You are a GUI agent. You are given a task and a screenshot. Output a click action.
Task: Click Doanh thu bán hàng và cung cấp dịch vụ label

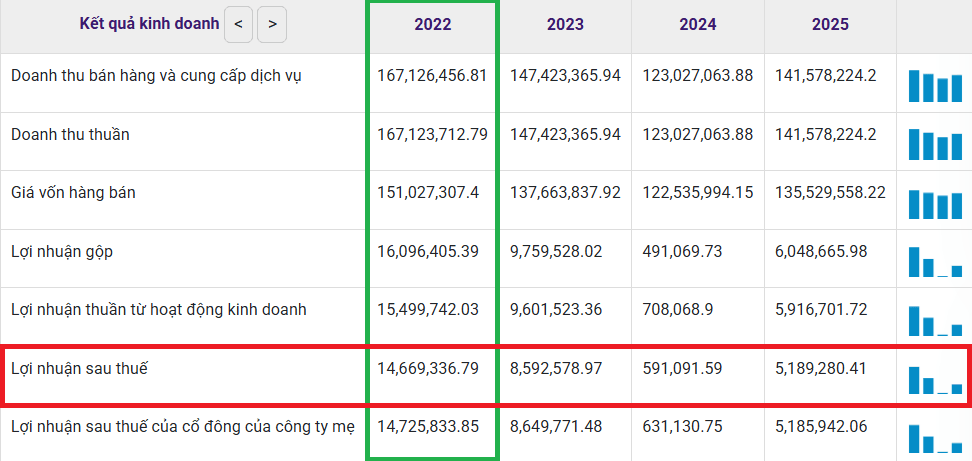(x=157, y=76)
